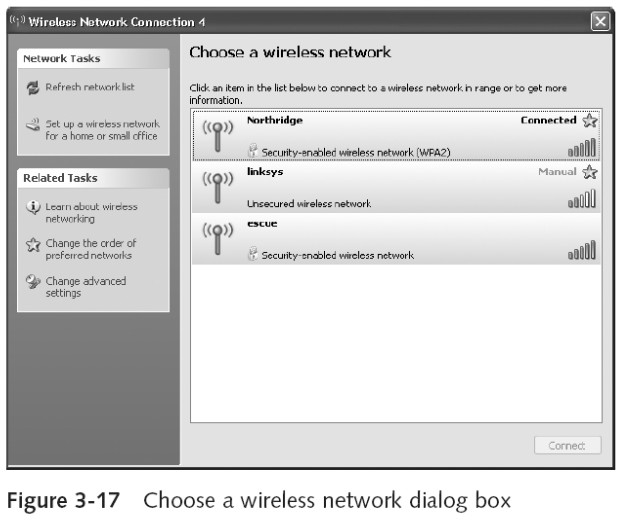Click the Related Tasks panel header
This screenshot has height=520, width=622.
tap(93, 178)
